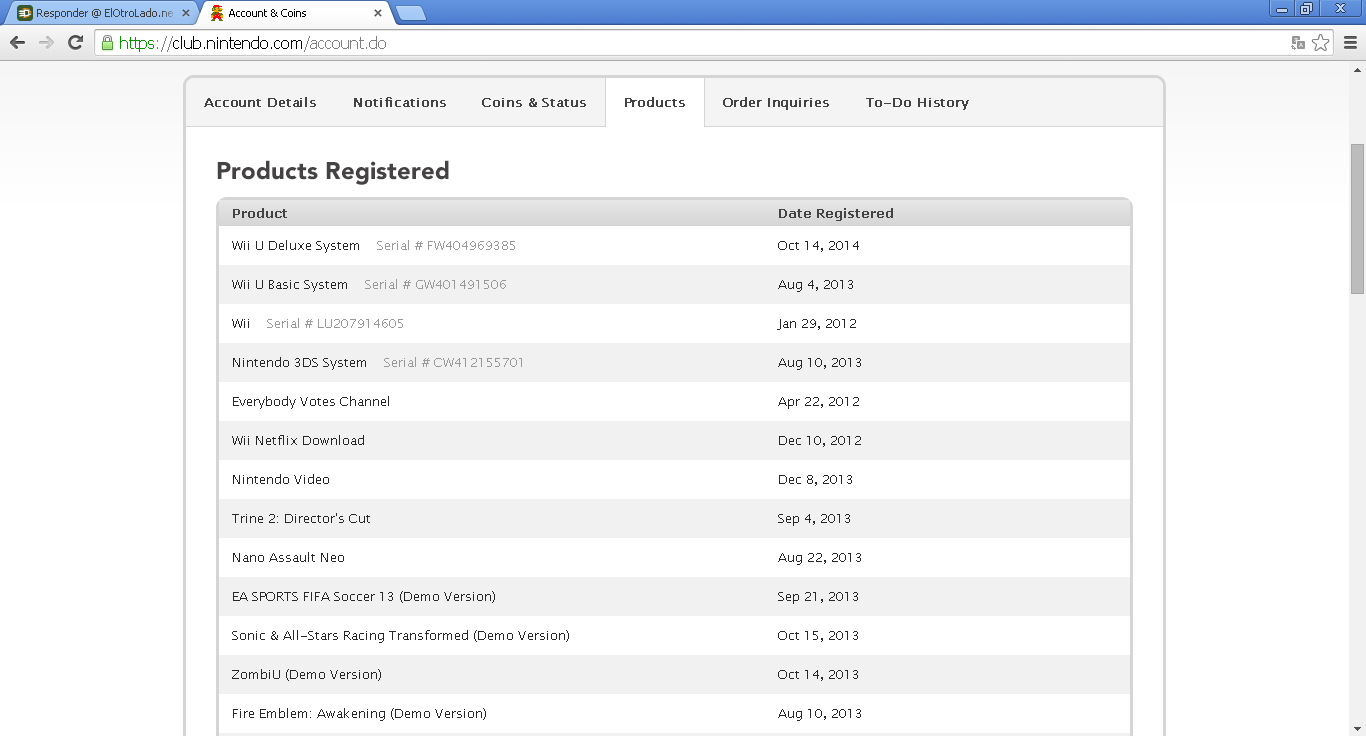
Task: Open a new browser tab
Action: [x=411, y=13]
